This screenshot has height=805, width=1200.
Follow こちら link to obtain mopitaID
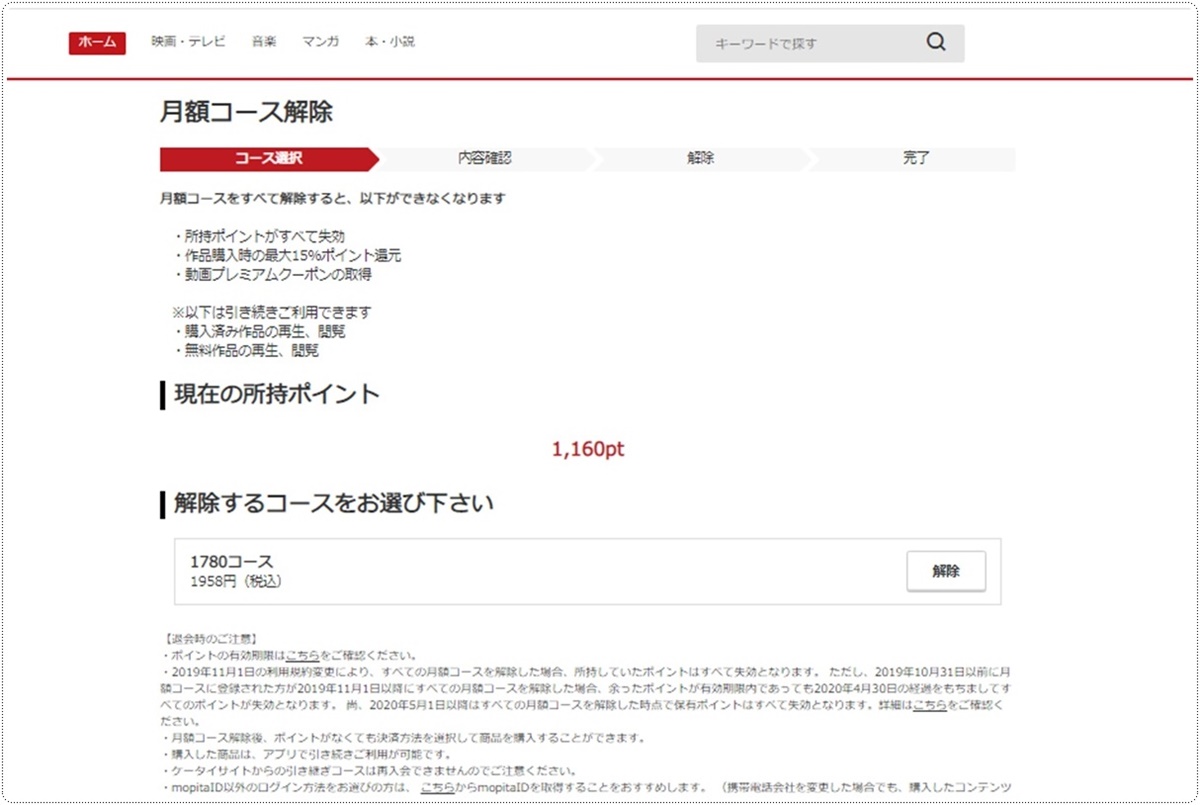click(437, 789)
